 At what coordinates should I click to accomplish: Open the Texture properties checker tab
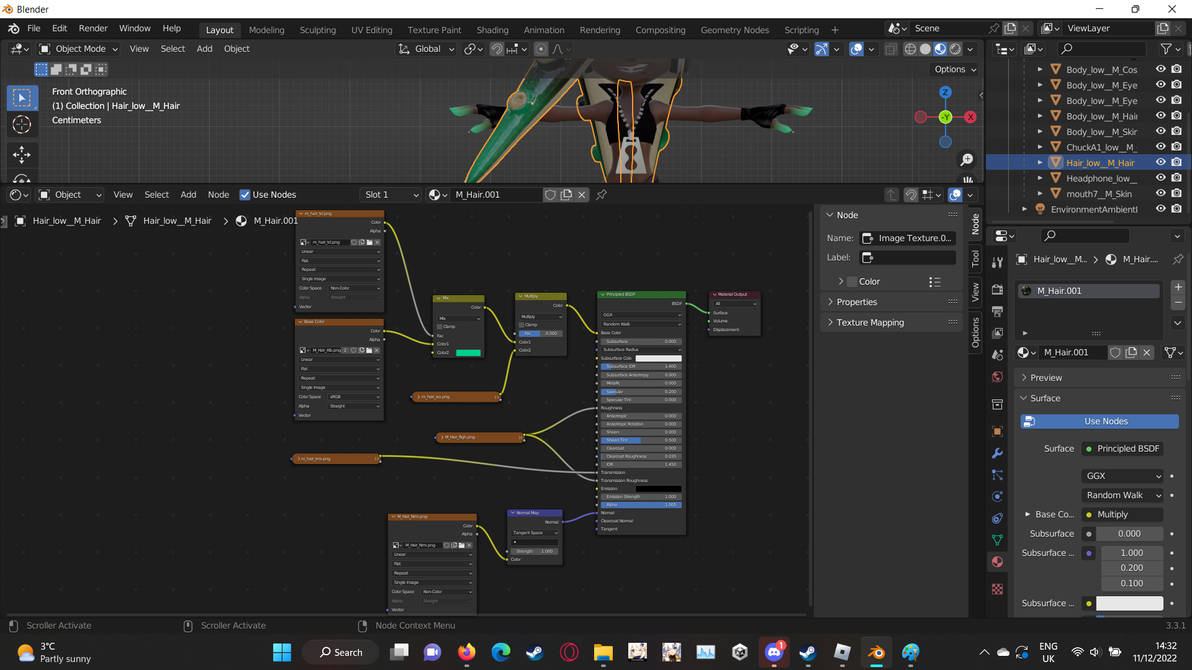[997, 589]
